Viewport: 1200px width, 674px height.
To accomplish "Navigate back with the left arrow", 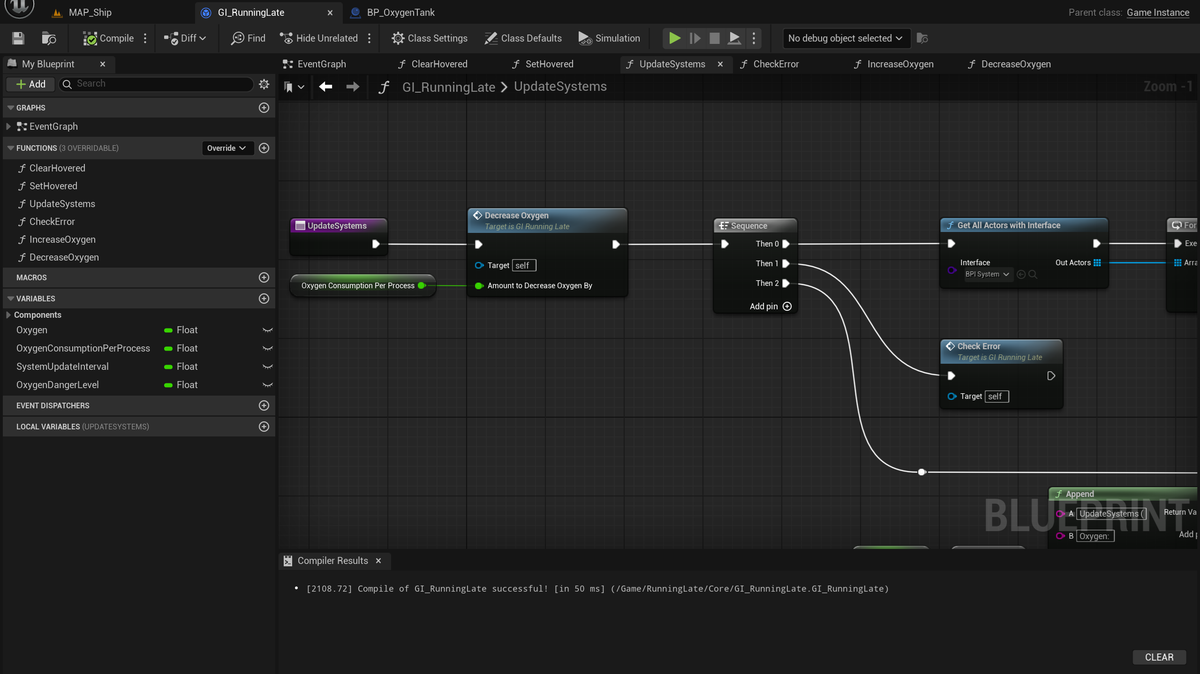I will tap(325, 87).
